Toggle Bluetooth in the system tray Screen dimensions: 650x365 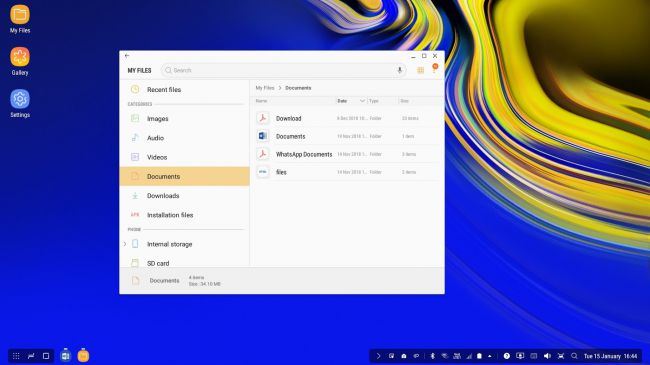432,356
